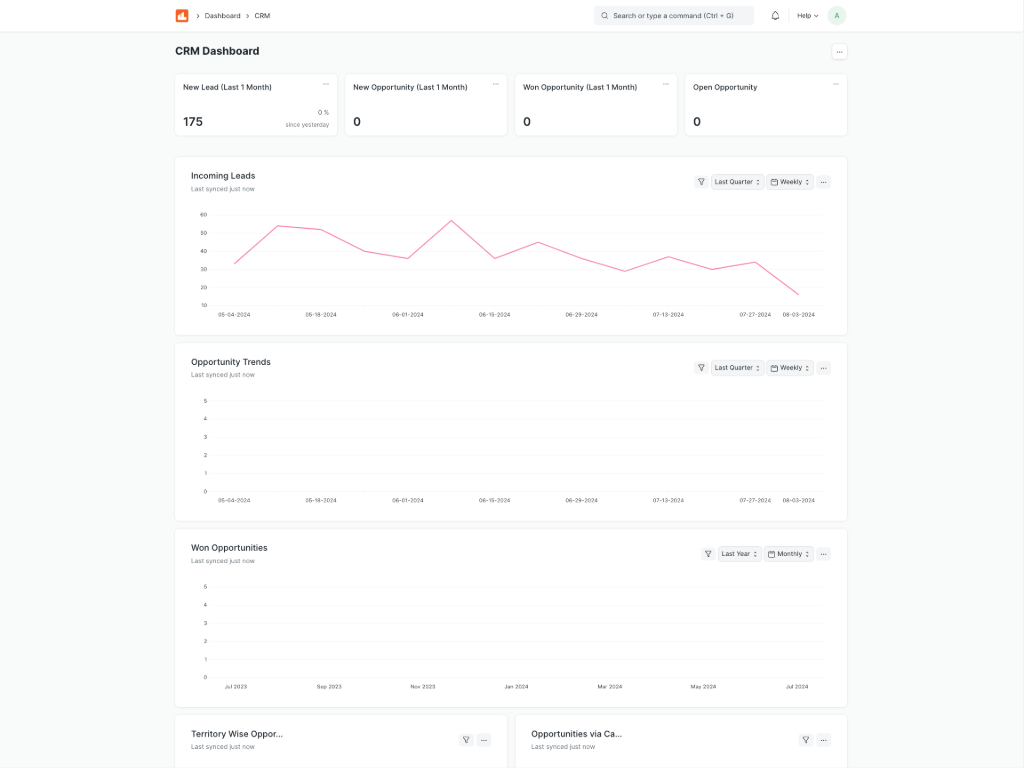
Task: Click the search or command input bar
Action: tap(674, 16)
